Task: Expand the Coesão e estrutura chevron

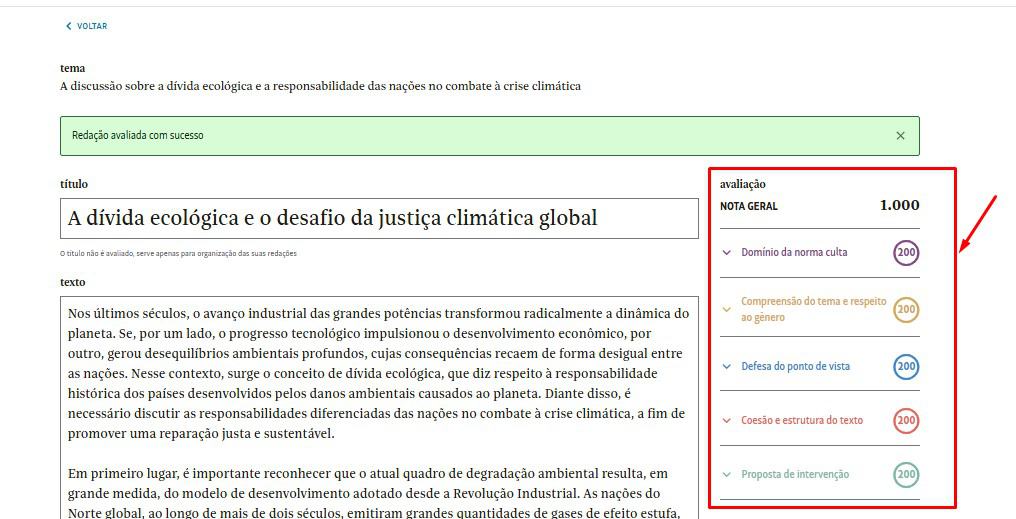Action: pos(727,420)
